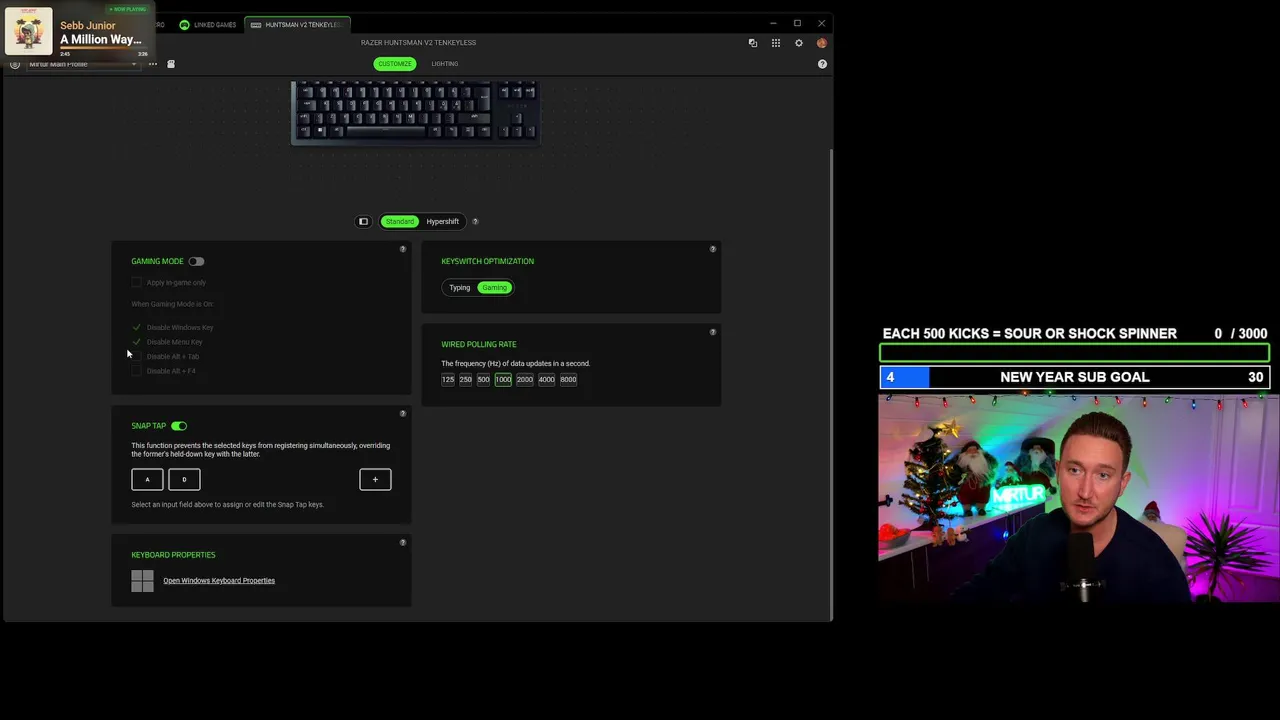The height and width of the screenshot is (720, 1280).
Task: Select Typing keyswitch optimization
Action: (459, 288)
